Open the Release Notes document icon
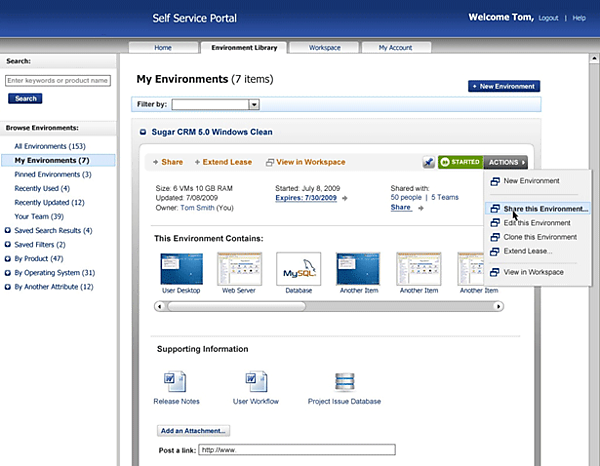 coord(172,381)
